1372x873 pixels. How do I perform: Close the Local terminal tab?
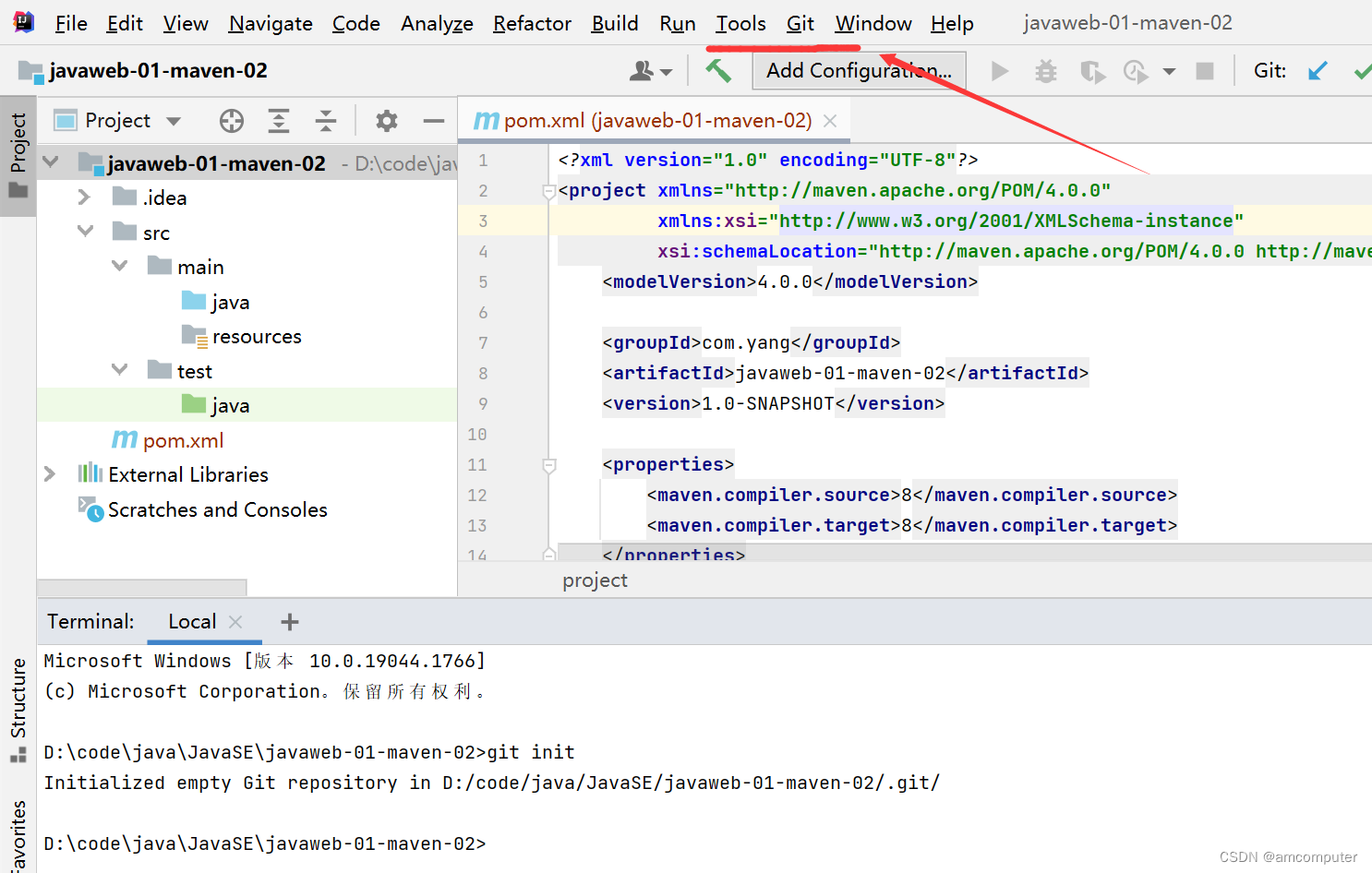[235, 622]
